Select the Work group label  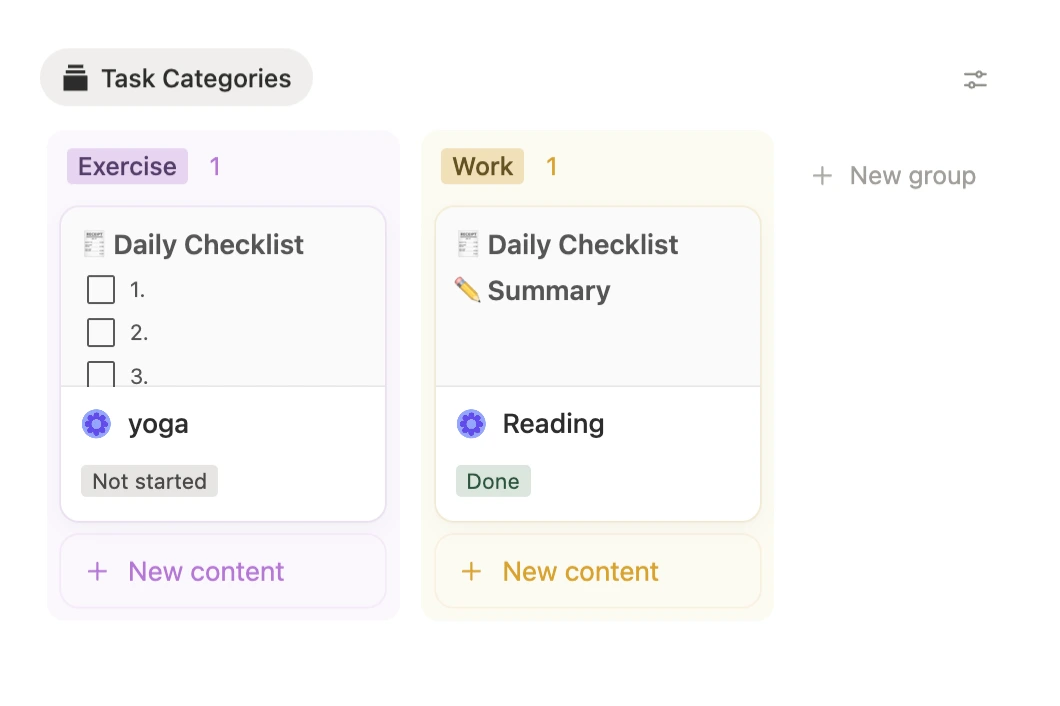pos(482,166)
